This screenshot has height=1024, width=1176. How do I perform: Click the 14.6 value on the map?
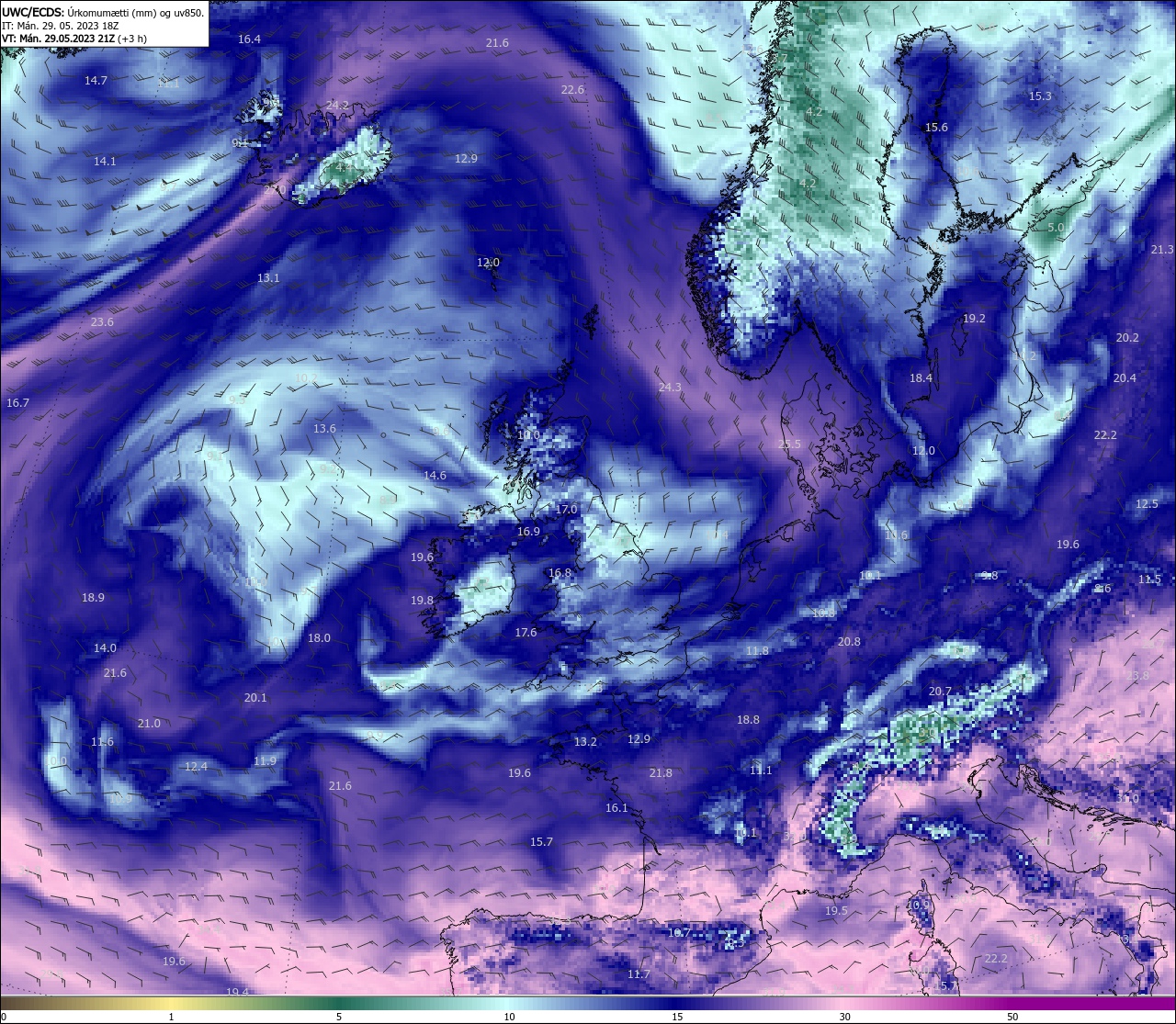435,476
